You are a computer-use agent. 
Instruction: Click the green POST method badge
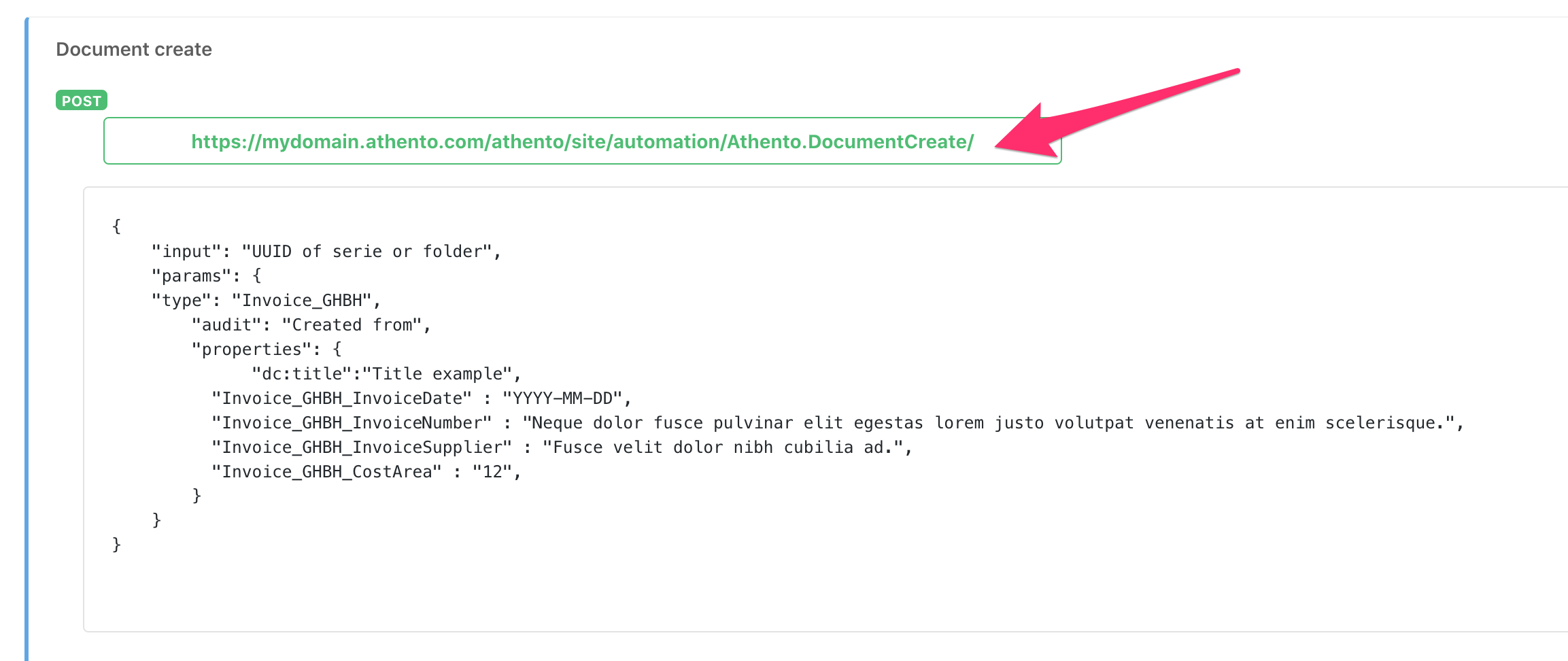[80, 100]
